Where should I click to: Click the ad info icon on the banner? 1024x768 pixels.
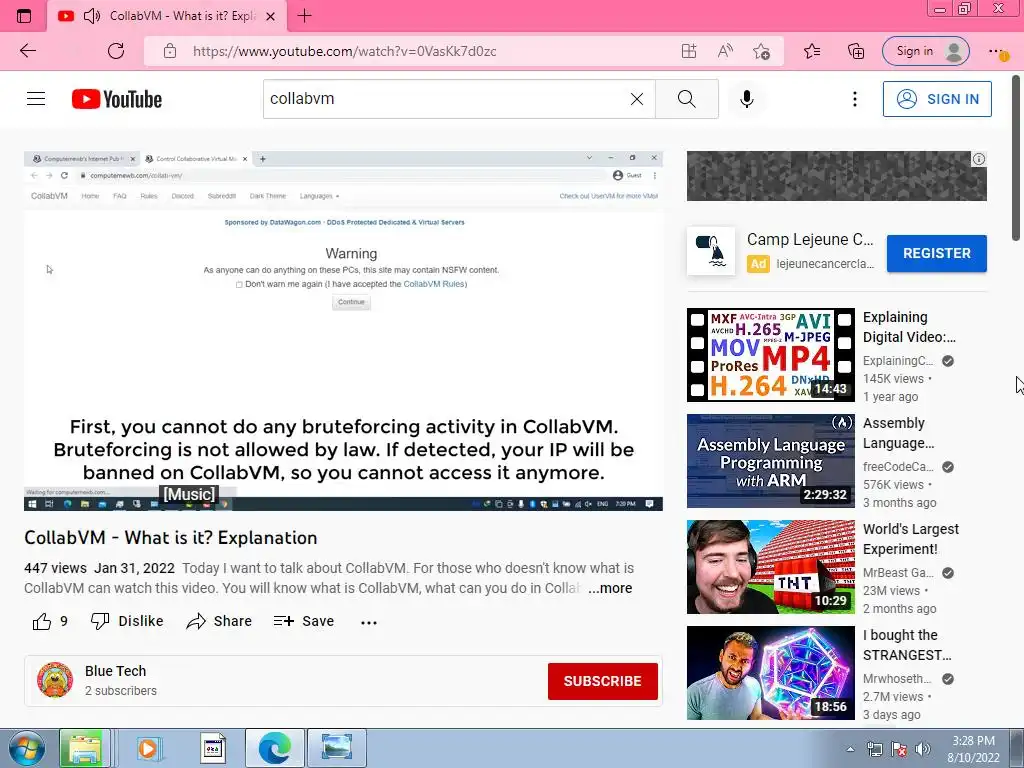point(978,159)
